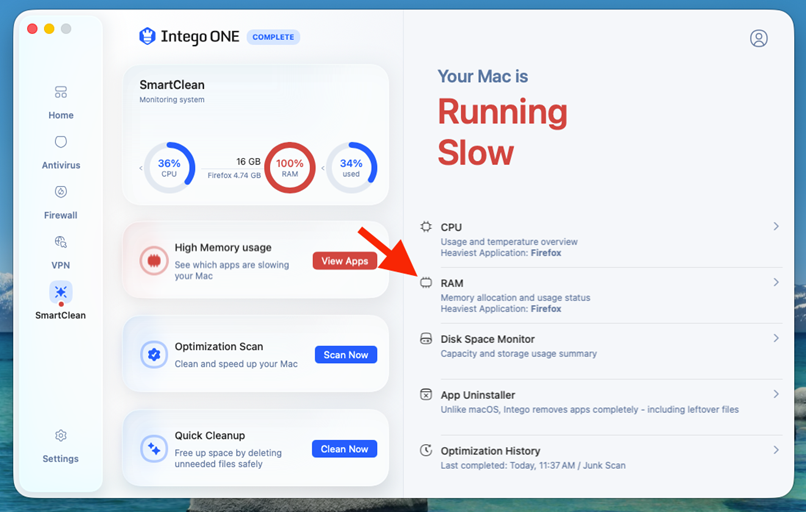Image resolution: width=806 pixels, height=512 pixels.
Task: Click the 34% used disk gauge
Action: (x=352, y=168)
